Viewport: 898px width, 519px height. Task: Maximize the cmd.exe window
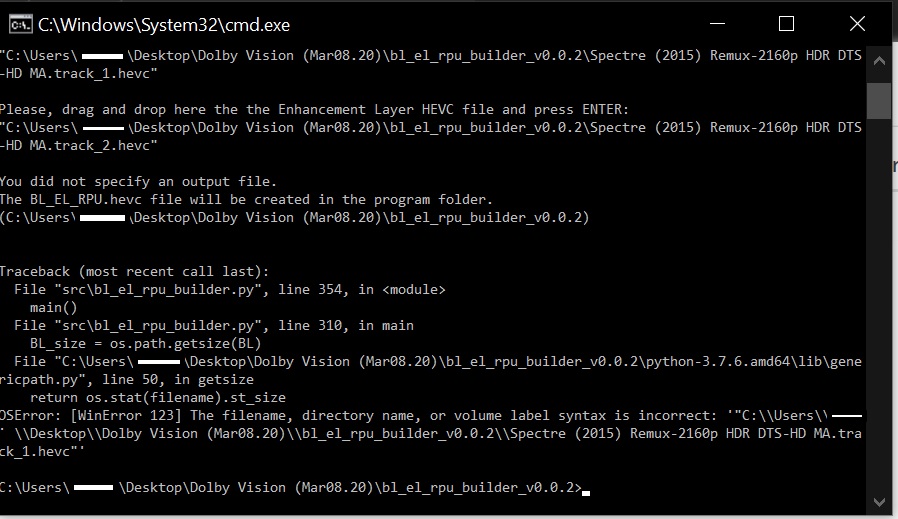coord(786,24)
